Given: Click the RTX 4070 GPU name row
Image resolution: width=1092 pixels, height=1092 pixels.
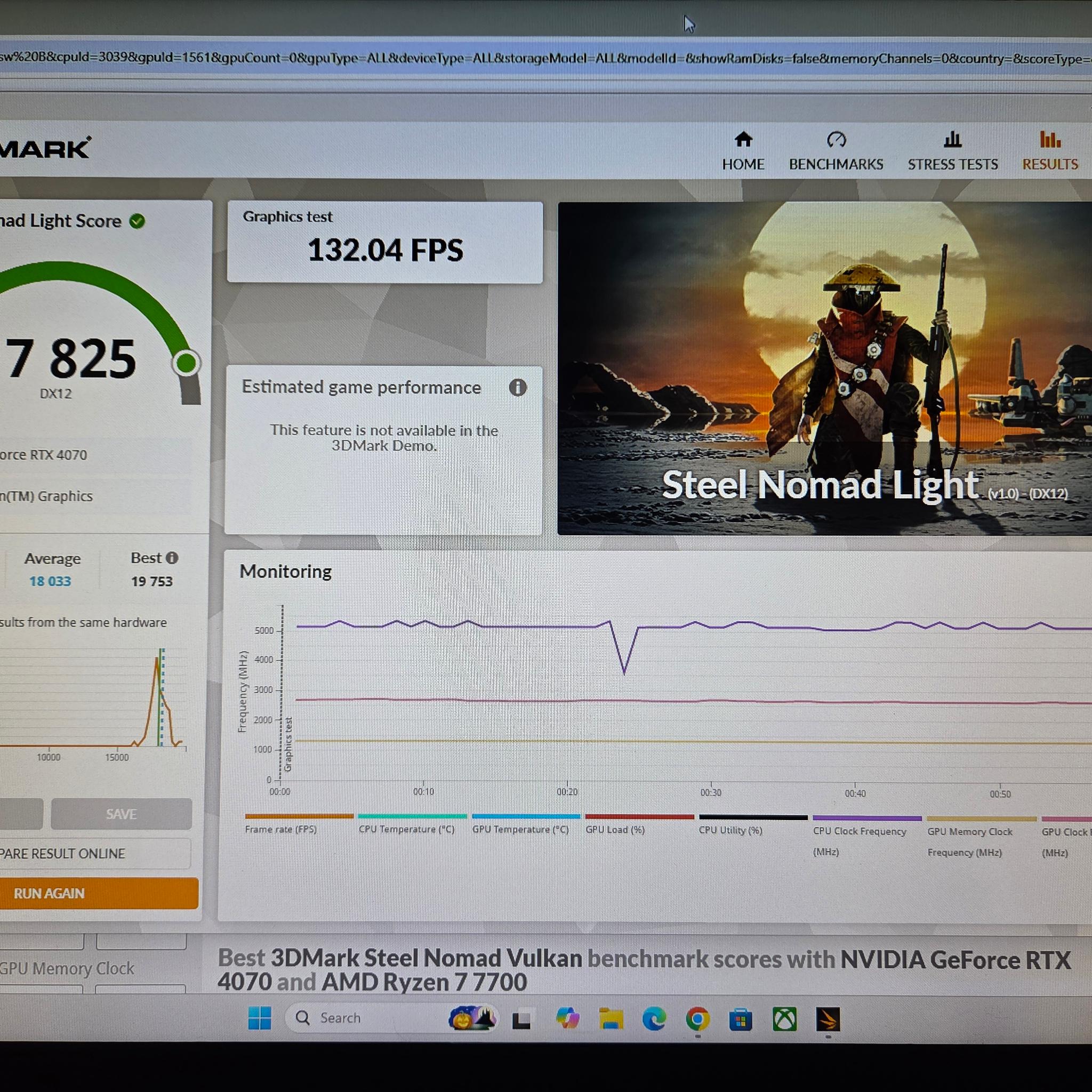Looking at the screenshot, I should pos(95,455).
